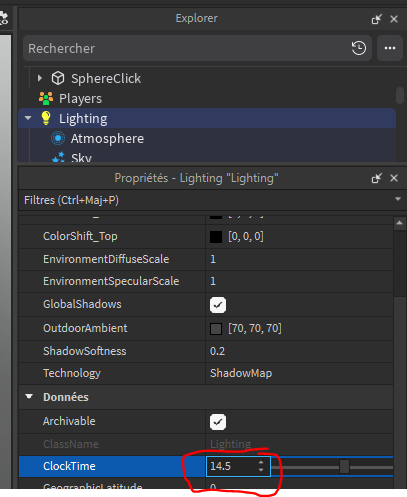
Task: Click the Players people icon
Action: click(46, 98)
